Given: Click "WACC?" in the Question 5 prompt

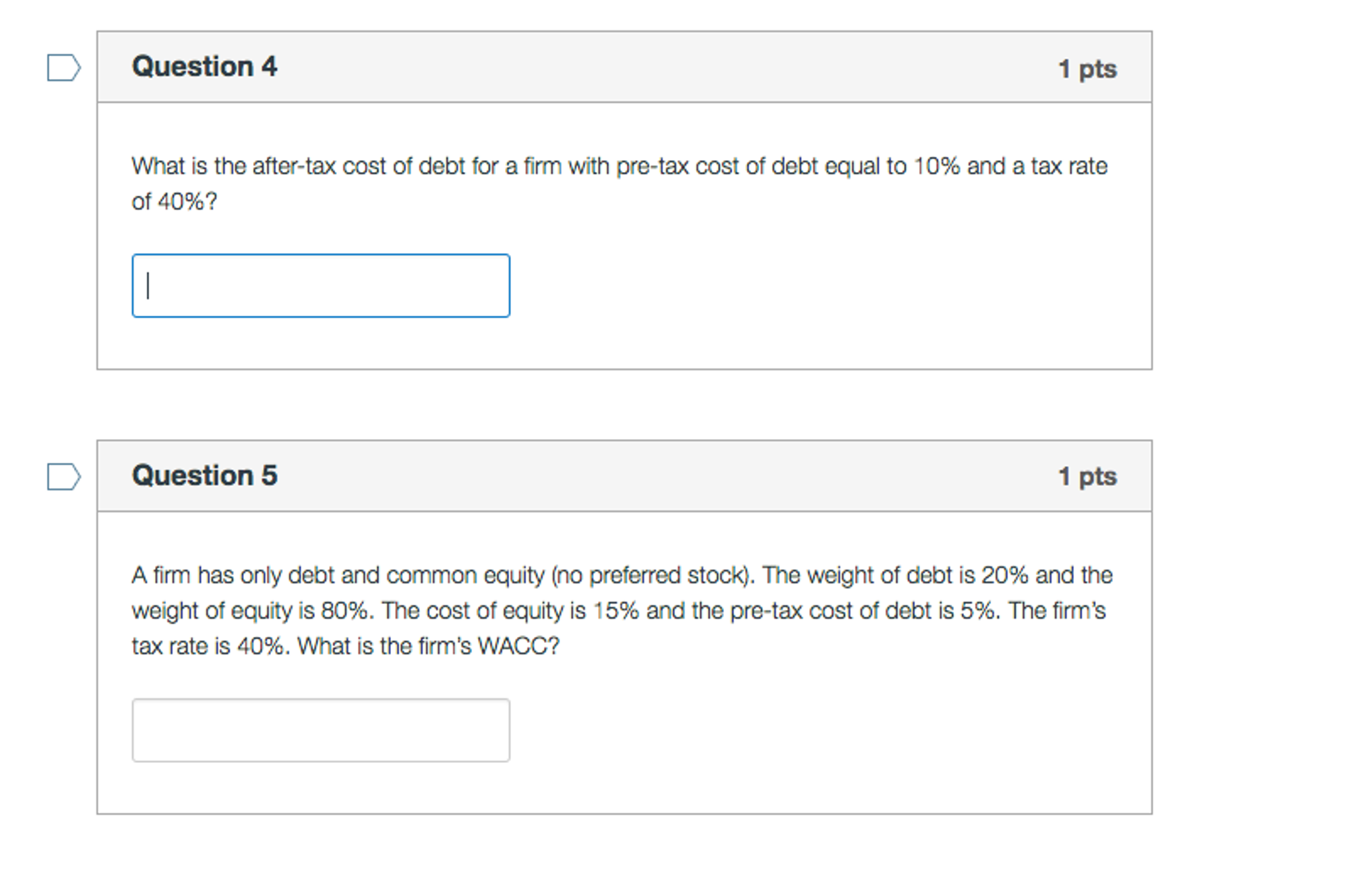Looking at the screenshot, I should pos(518,646).
